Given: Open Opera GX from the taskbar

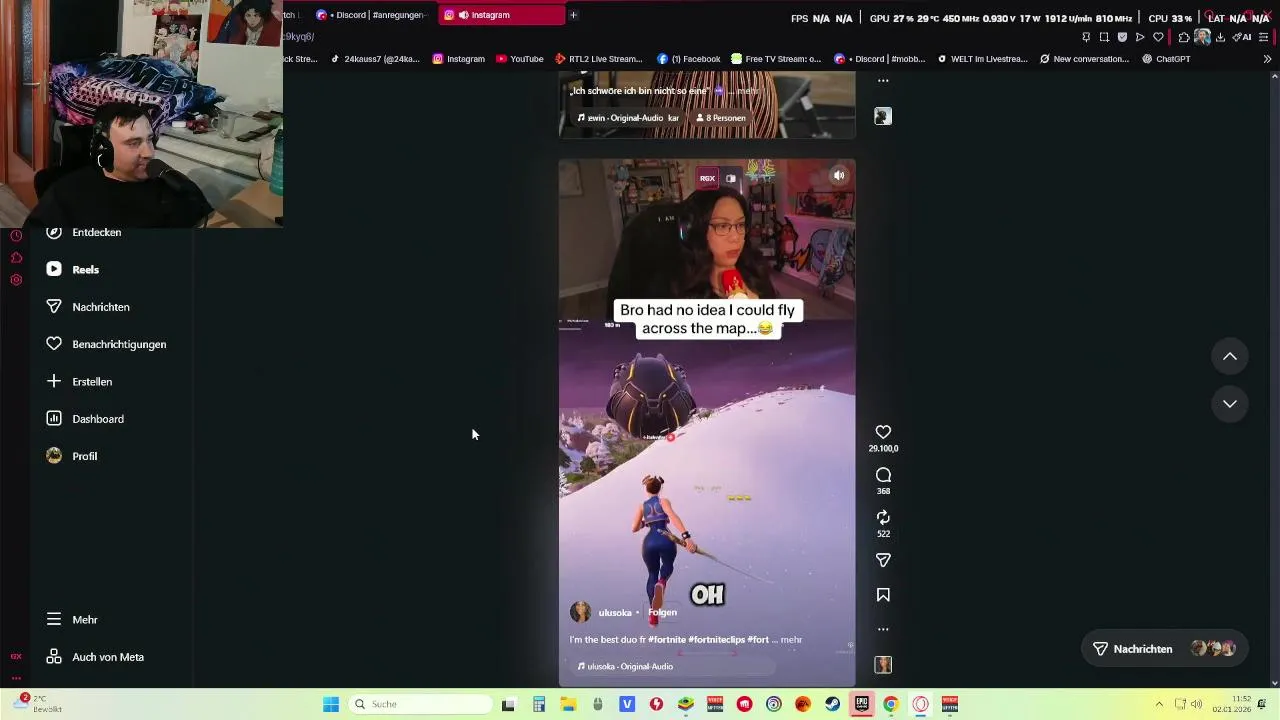Looking at the screenshot, I should [x=920, y=704].
